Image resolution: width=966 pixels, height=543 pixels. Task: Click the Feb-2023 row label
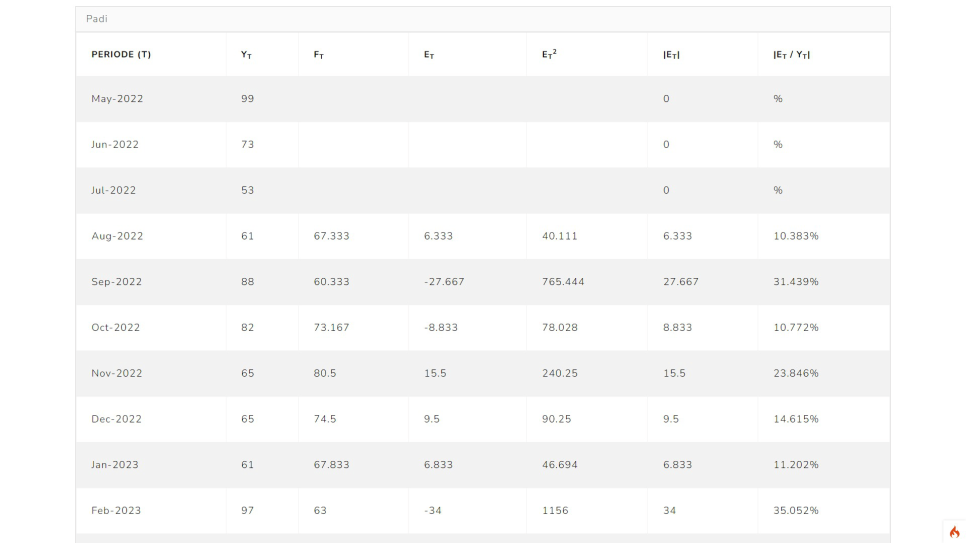pos(116,511)
